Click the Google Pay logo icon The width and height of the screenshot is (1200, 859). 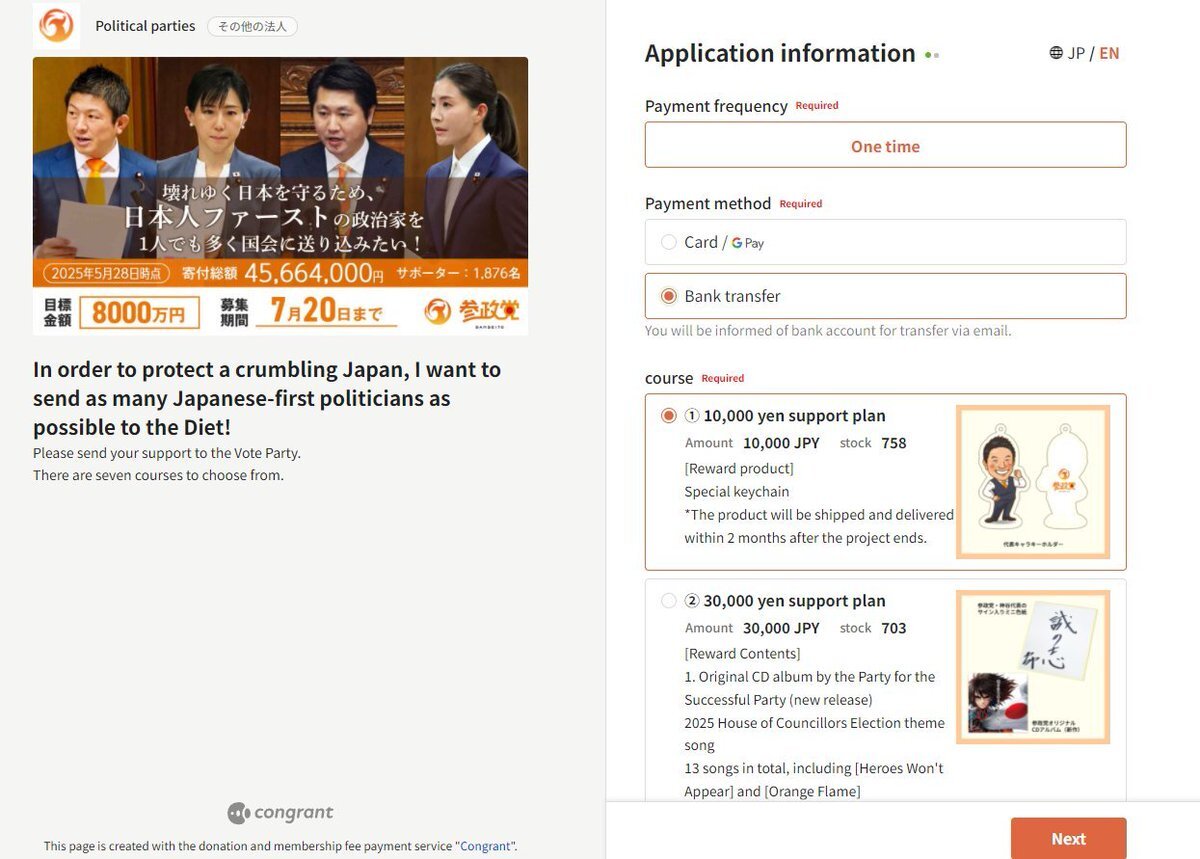click(748, 243)
